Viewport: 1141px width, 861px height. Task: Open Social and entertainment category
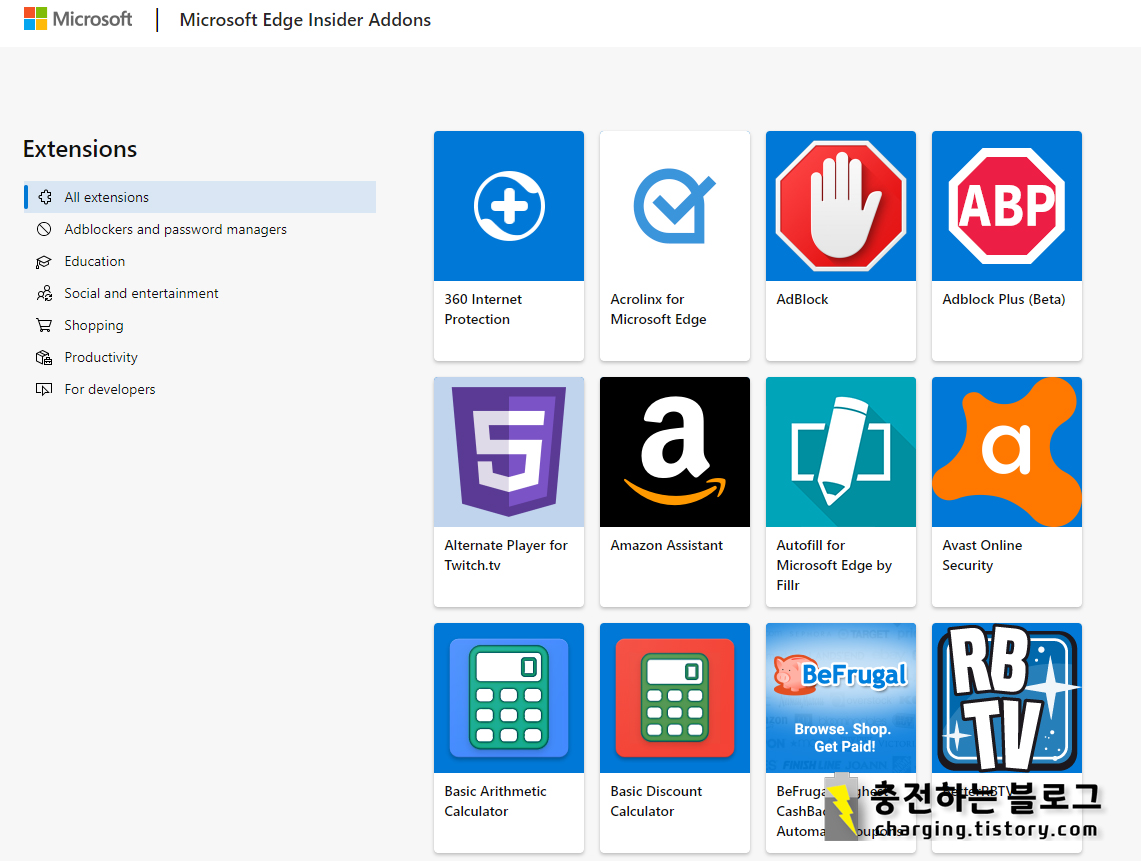(141, 293)
